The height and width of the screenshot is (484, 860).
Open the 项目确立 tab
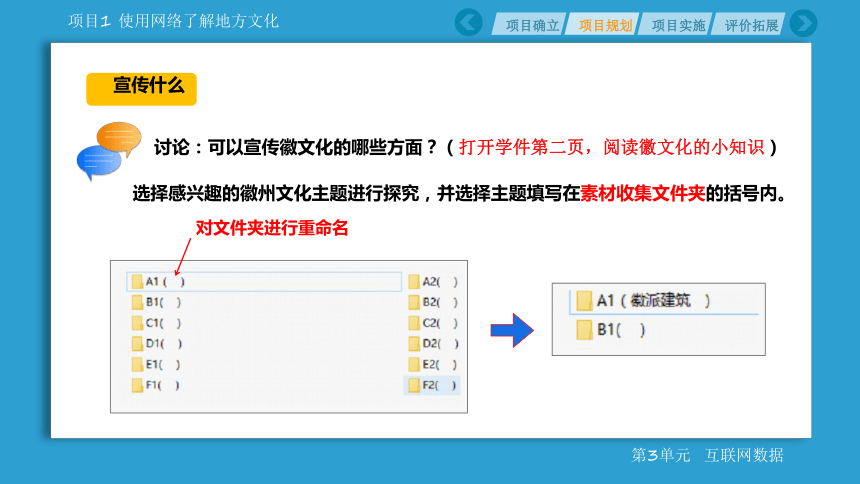[x=529, y=25]
